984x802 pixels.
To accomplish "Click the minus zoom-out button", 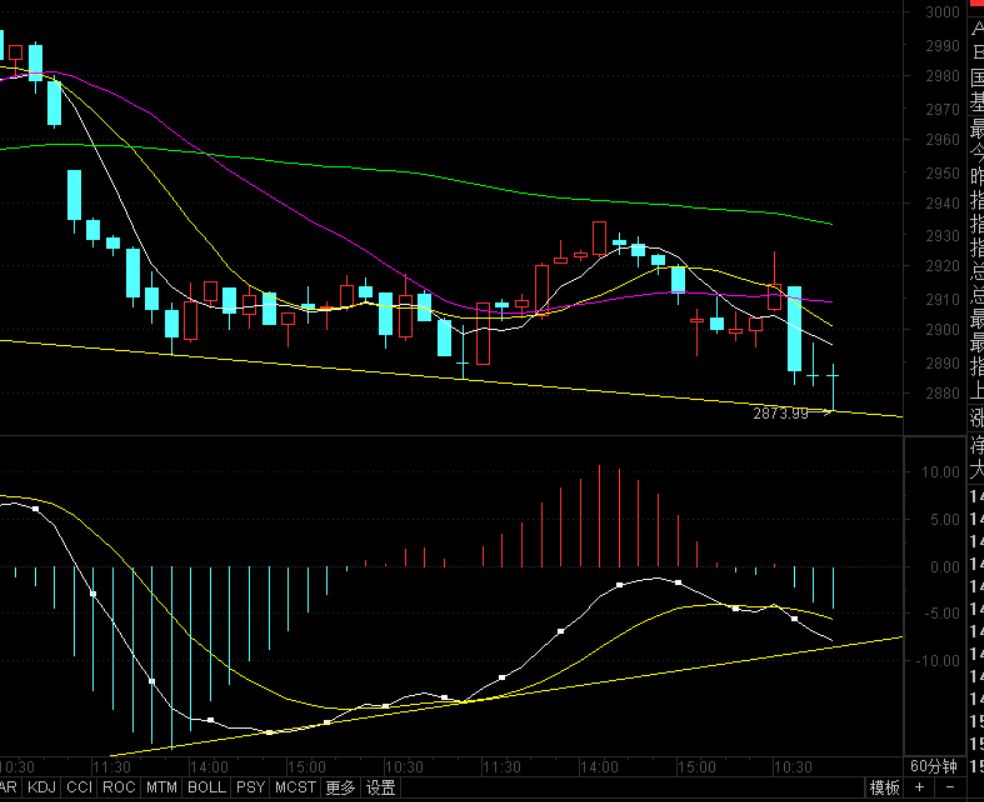I will (x=949, y=787).
